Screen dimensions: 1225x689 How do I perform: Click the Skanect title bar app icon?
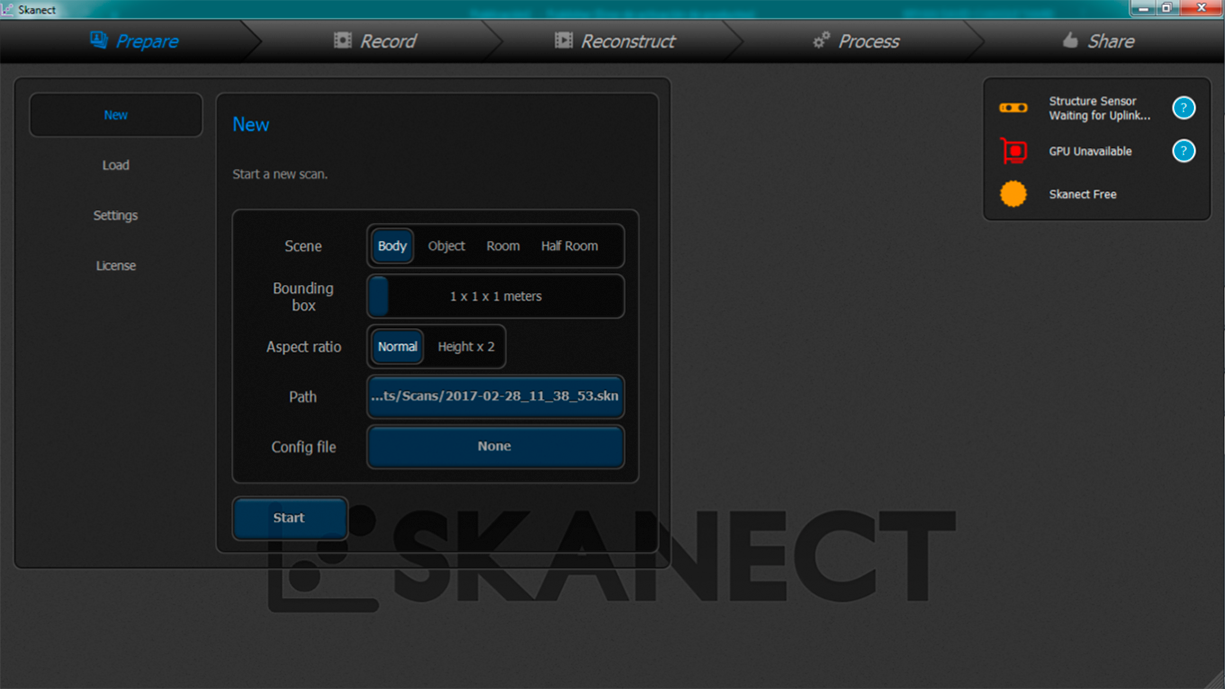click(9, 9)
